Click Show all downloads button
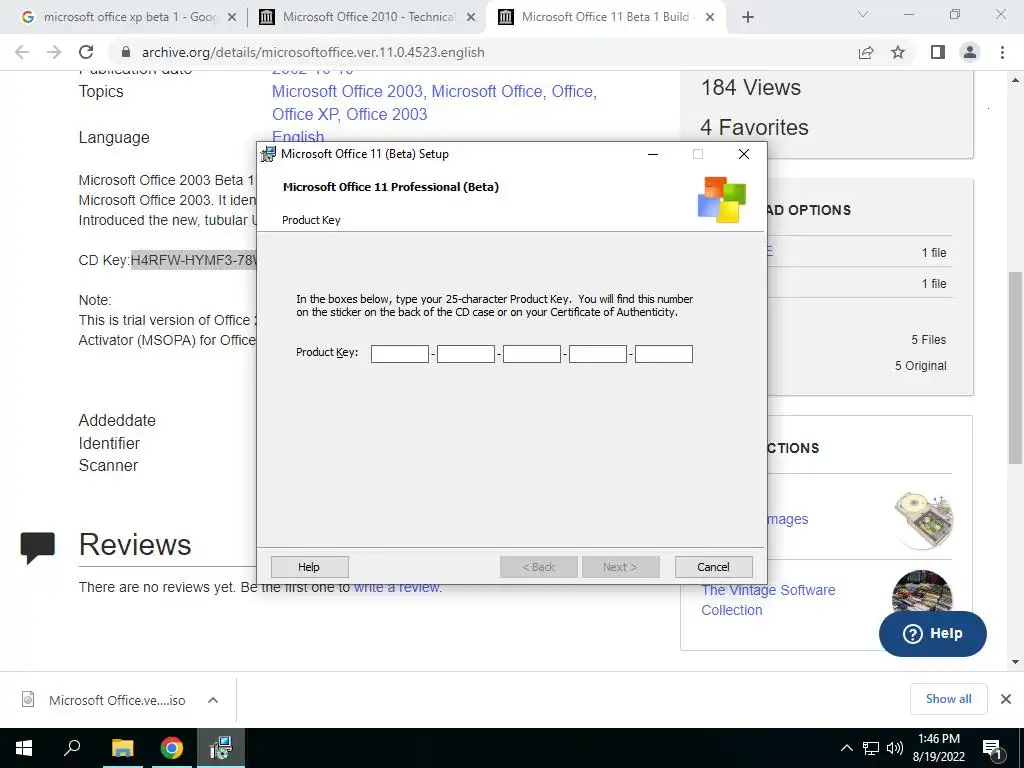The width and height of the screenshot is (1024, 768). (x=948, y=699)
